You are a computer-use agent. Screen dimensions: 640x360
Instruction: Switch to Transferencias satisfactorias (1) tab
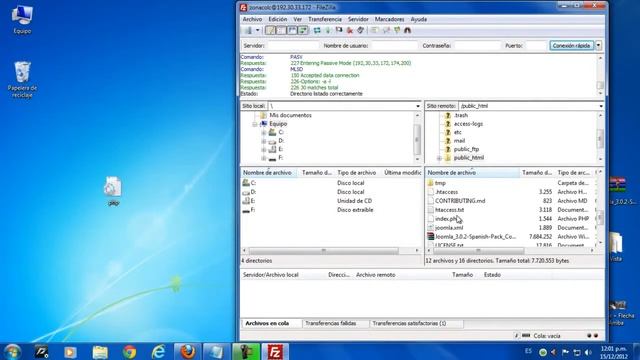pos(409,324)
